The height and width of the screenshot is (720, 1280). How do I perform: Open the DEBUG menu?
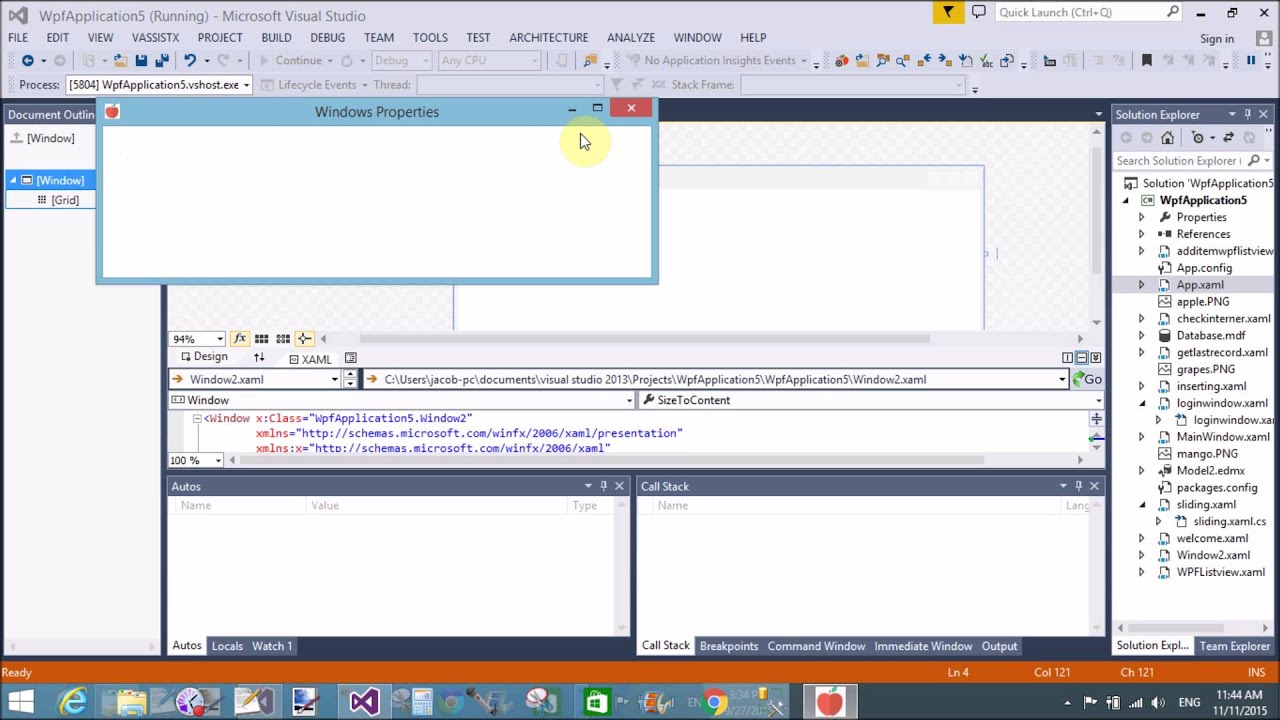[327, 37]
